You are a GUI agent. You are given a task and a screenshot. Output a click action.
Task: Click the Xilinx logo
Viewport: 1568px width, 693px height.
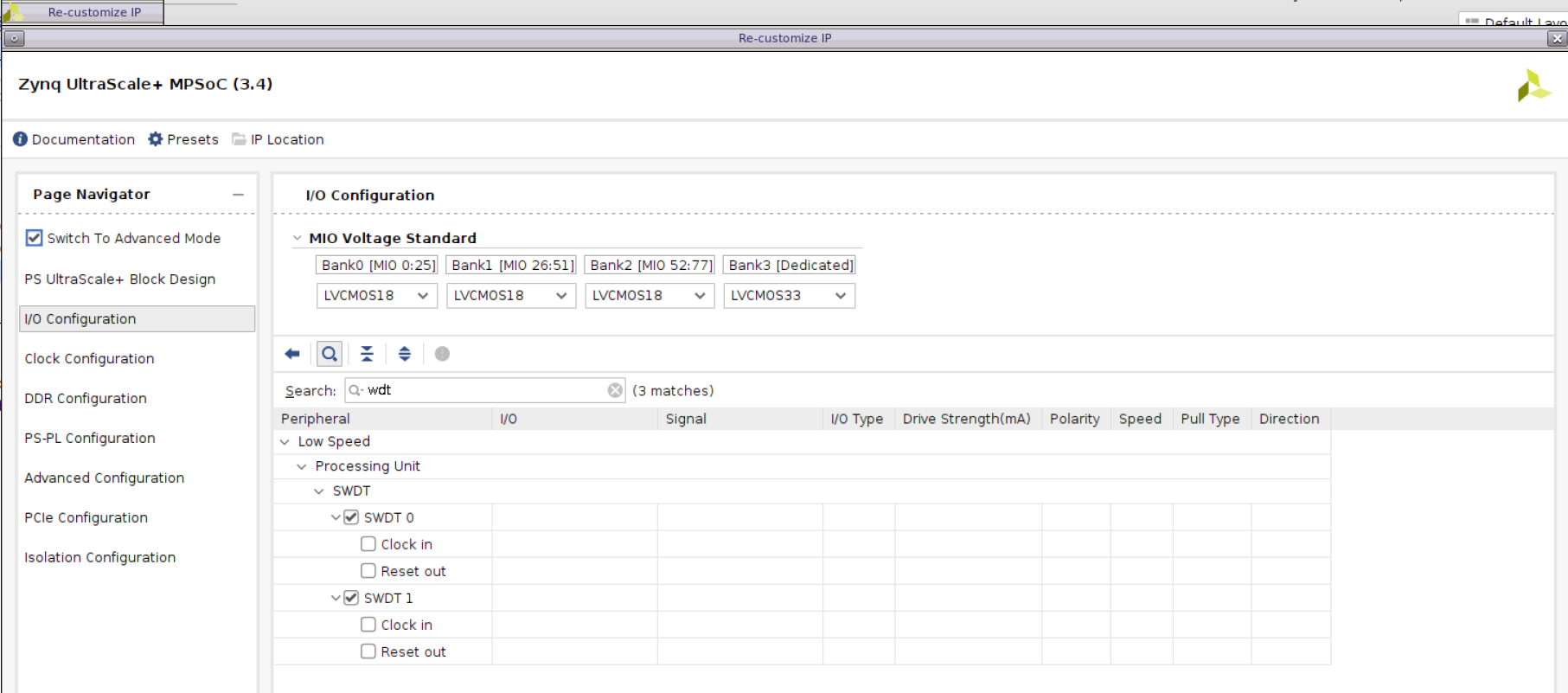[x=1533, y=86]
